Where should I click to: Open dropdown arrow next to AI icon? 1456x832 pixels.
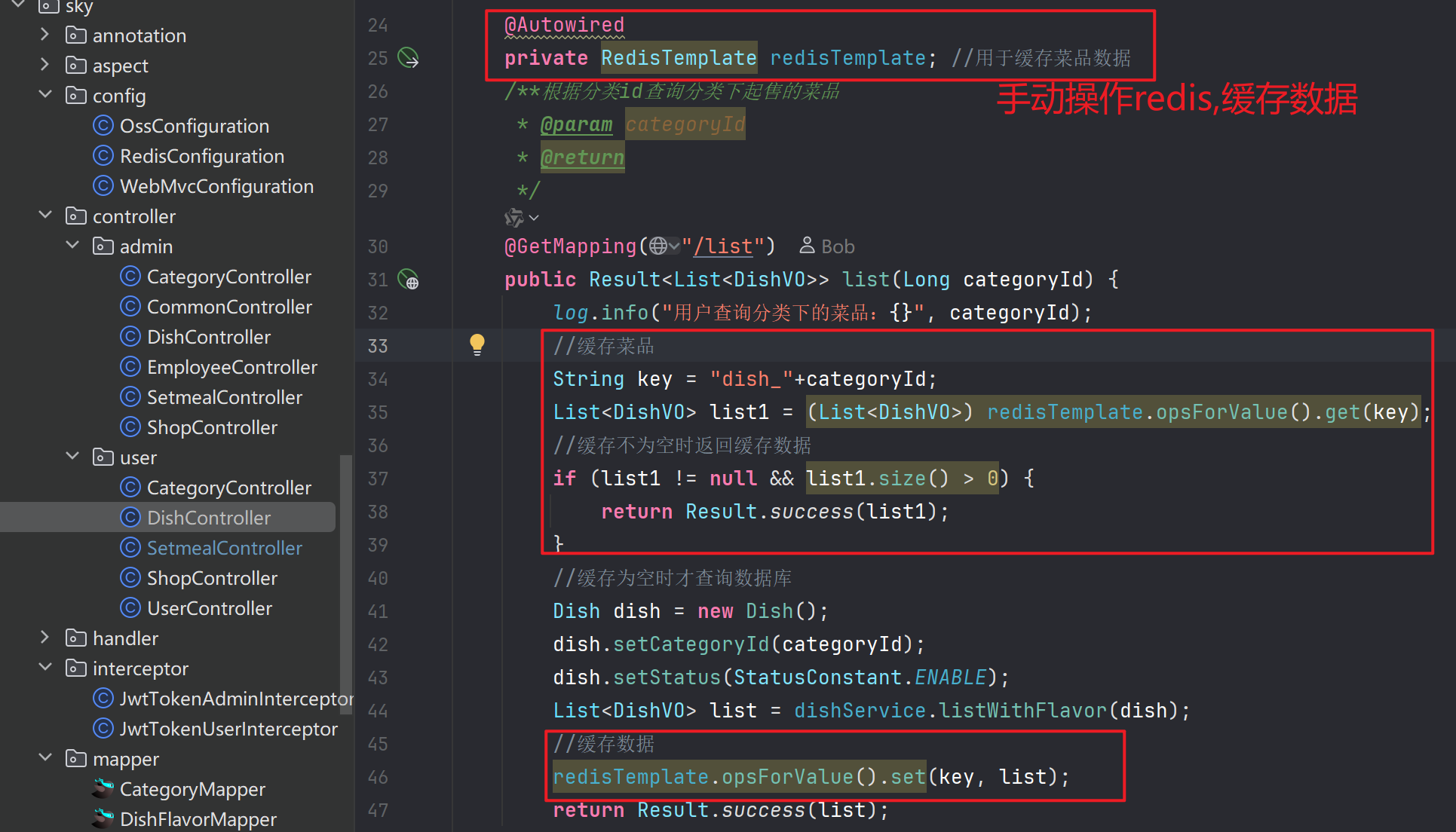pyautogui.click(x=534, y=218)
